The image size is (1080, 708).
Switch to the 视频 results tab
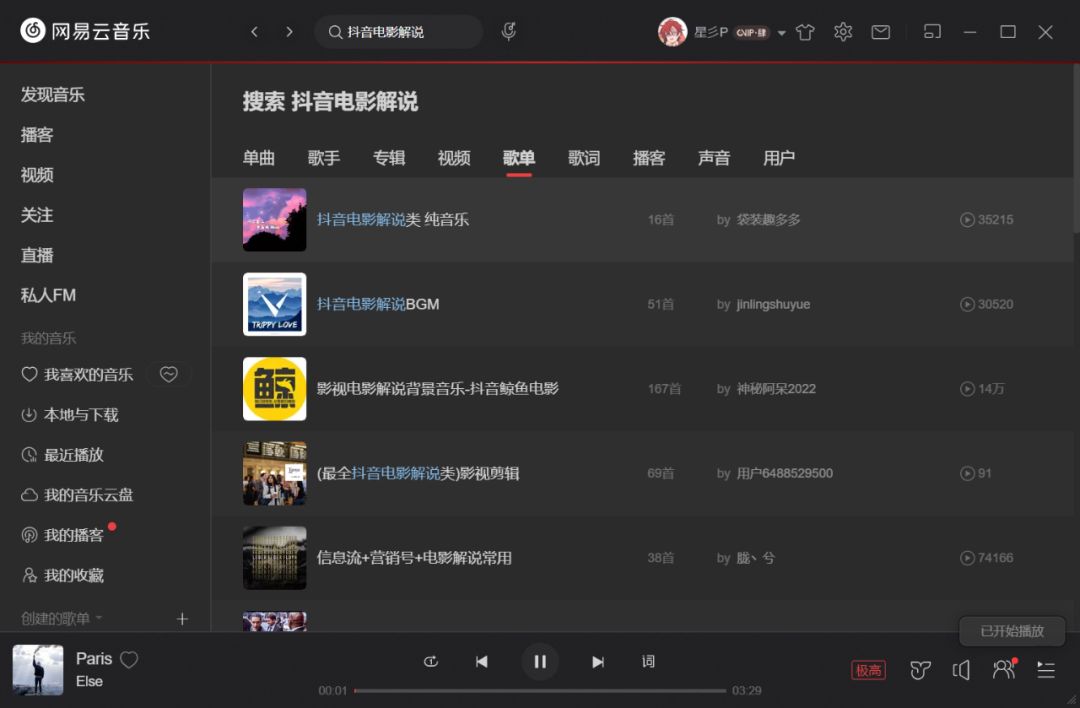pos(454,158)
